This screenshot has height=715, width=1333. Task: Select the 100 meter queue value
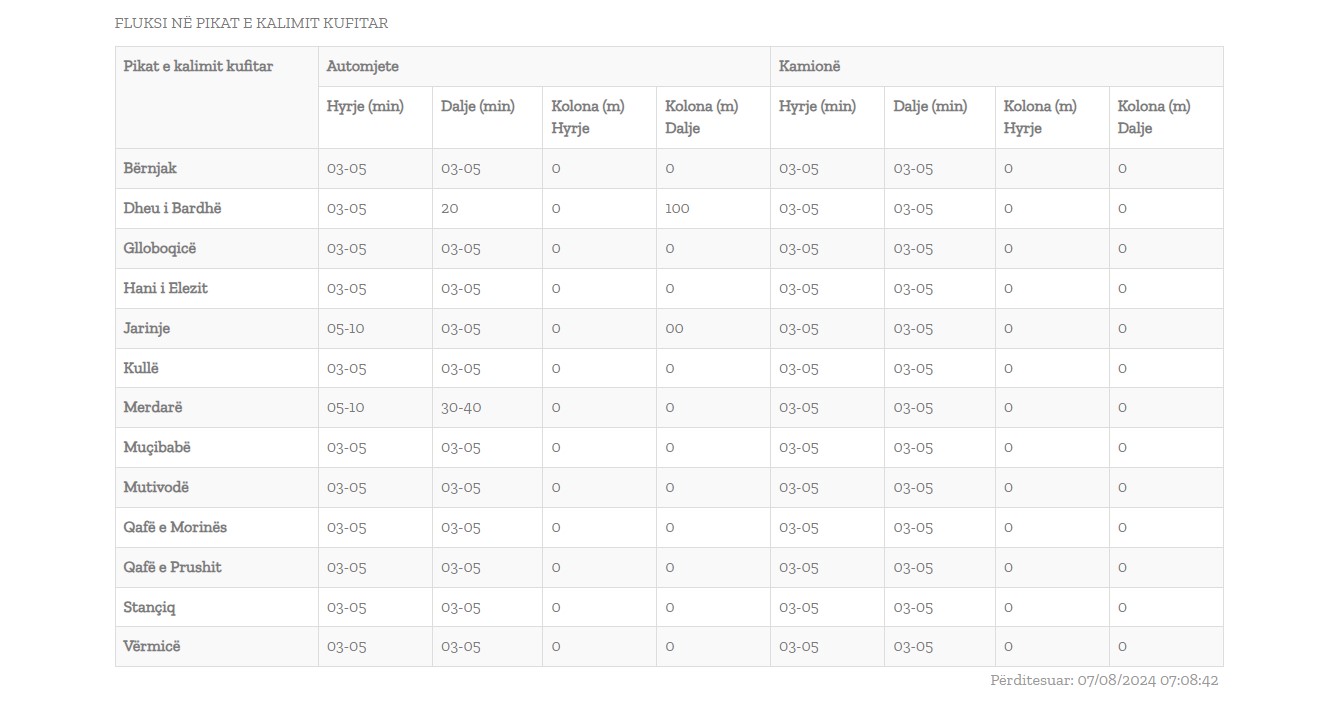coord(678,208)
